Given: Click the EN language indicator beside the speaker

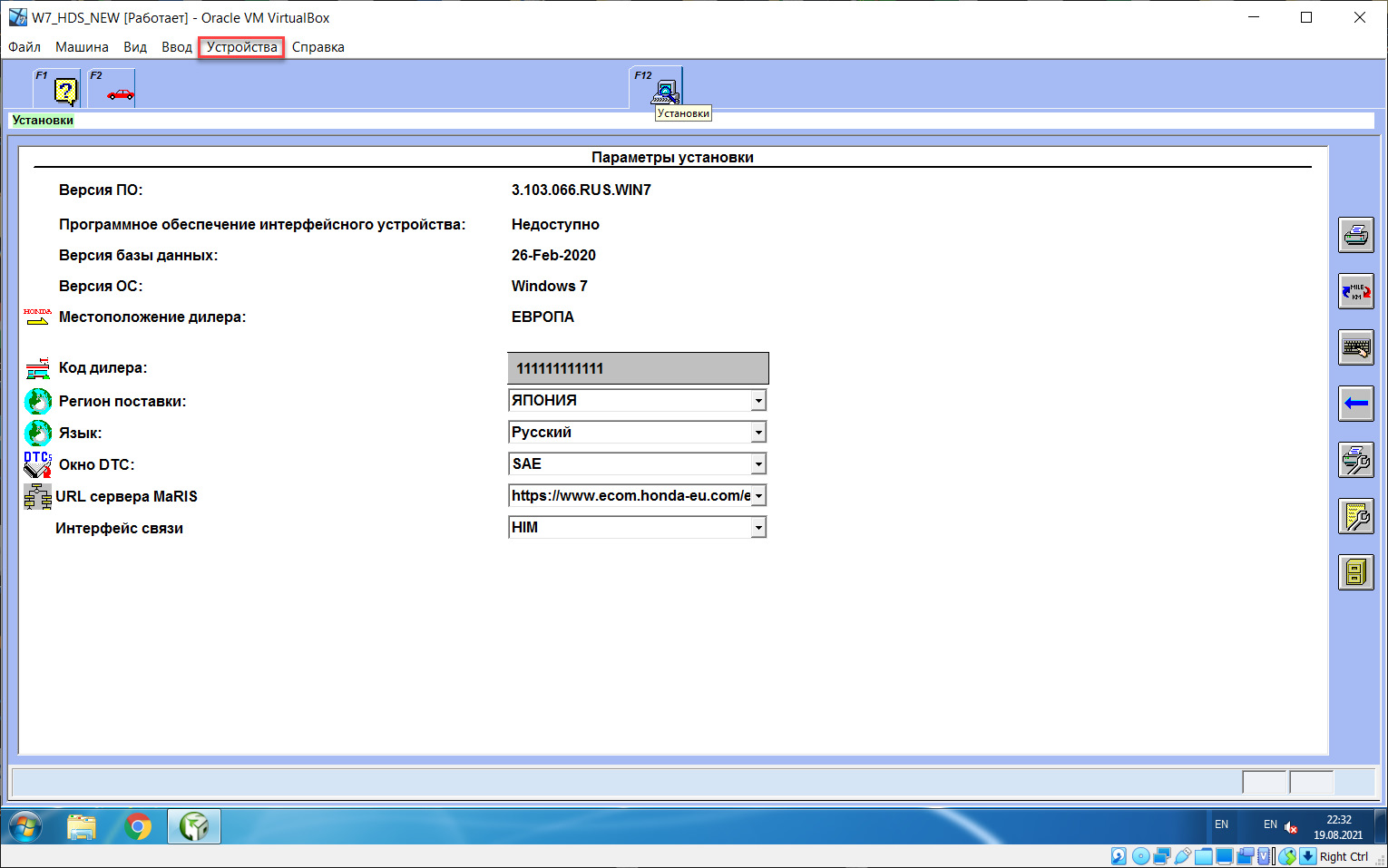Looking at the screenshot, I should pyautogui.click(x=1270, y=824).
